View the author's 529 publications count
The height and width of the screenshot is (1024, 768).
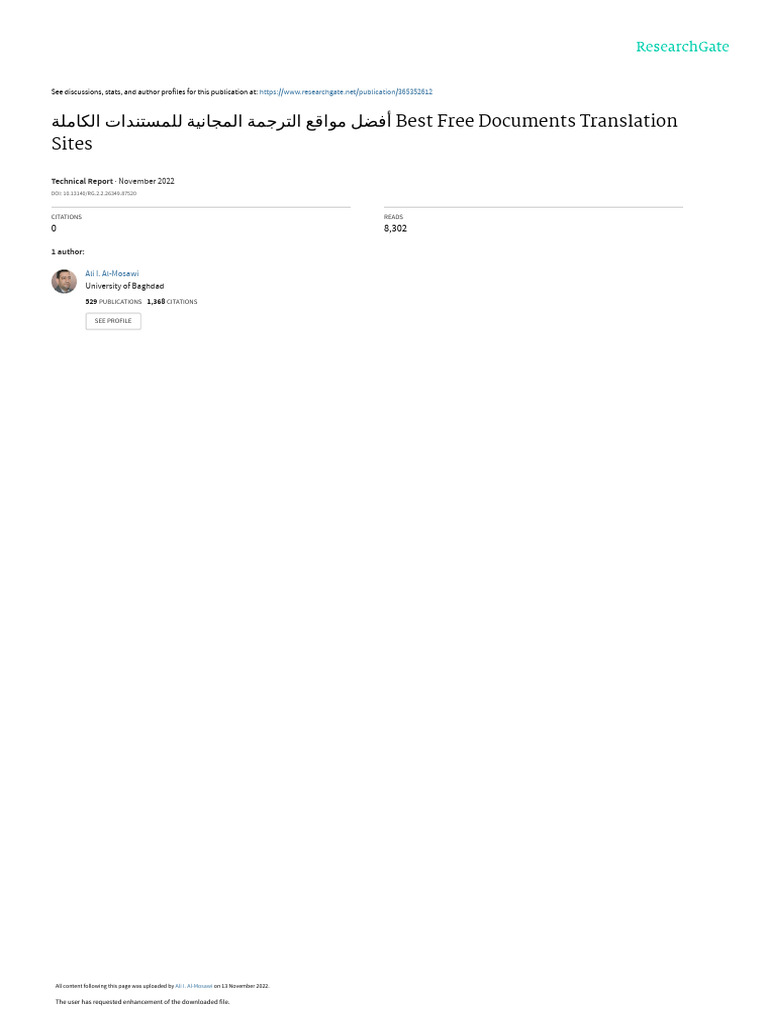[114, 302]
